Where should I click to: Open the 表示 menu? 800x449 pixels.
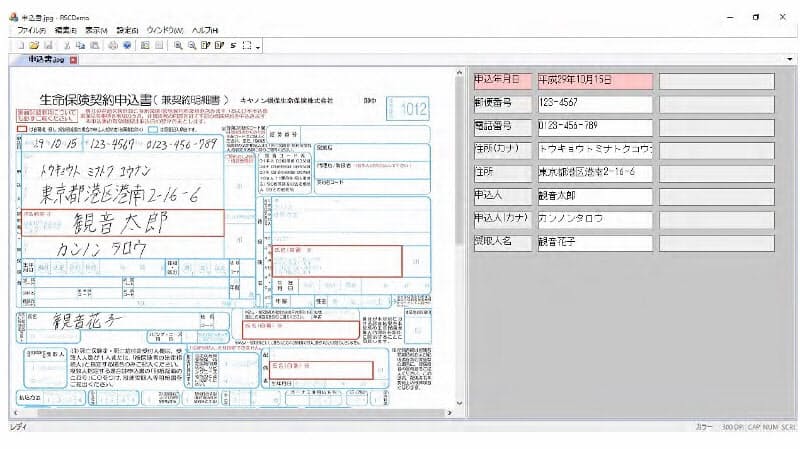(96, 31)
